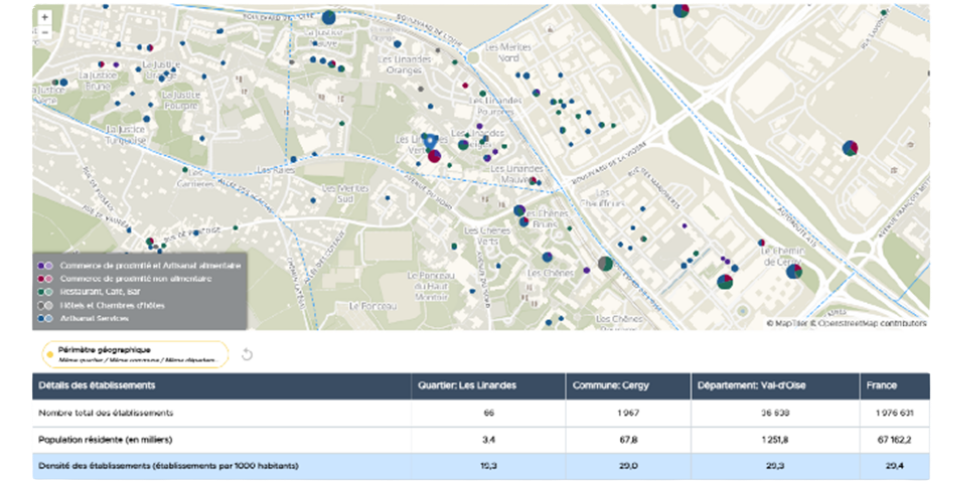The width and height of the screenshot is (961, 485).
Task: Click the Val-d'Oise population value 1 251,8
Action: click(775, 440)
